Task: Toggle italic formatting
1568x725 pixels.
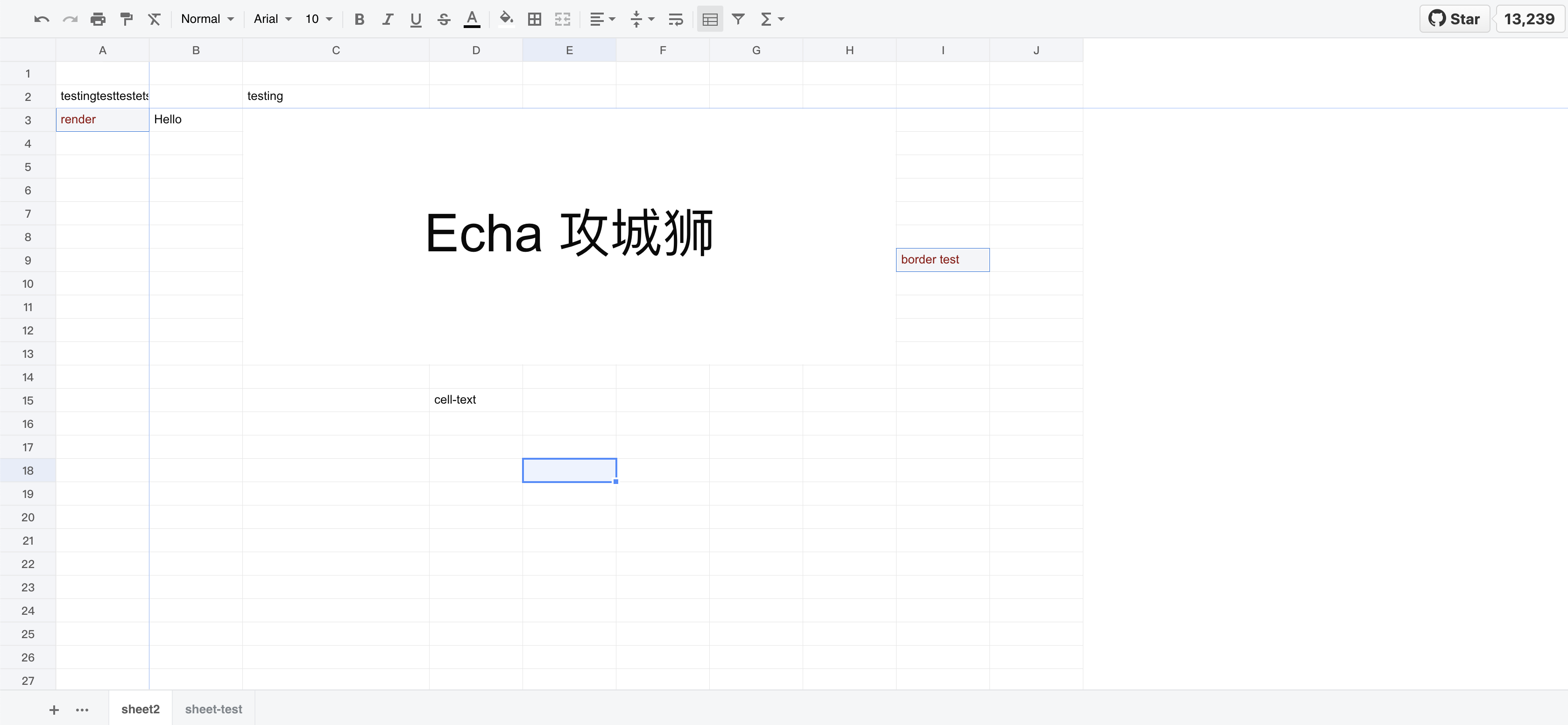Action: (388, 20)
